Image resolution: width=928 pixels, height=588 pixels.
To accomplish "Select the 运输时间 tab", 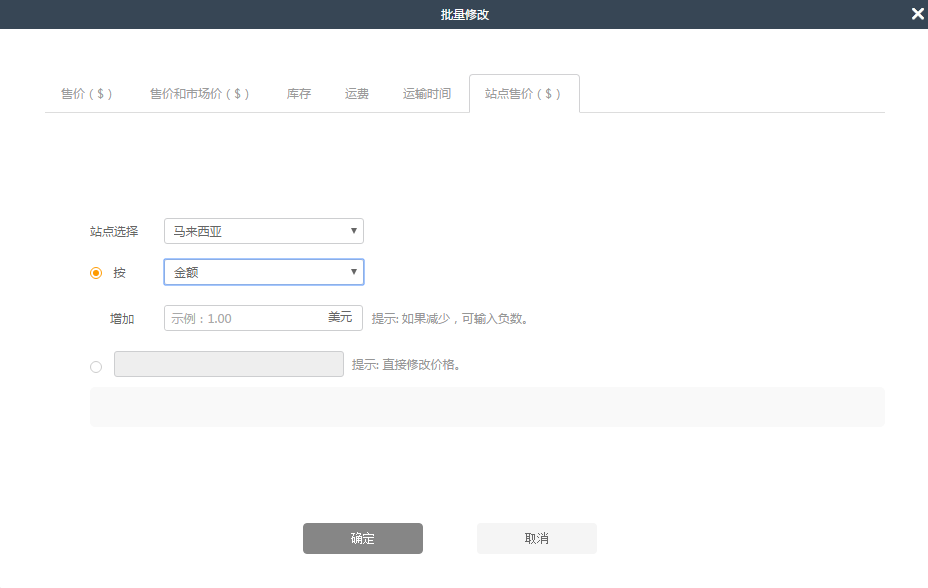I will (428, 93).
